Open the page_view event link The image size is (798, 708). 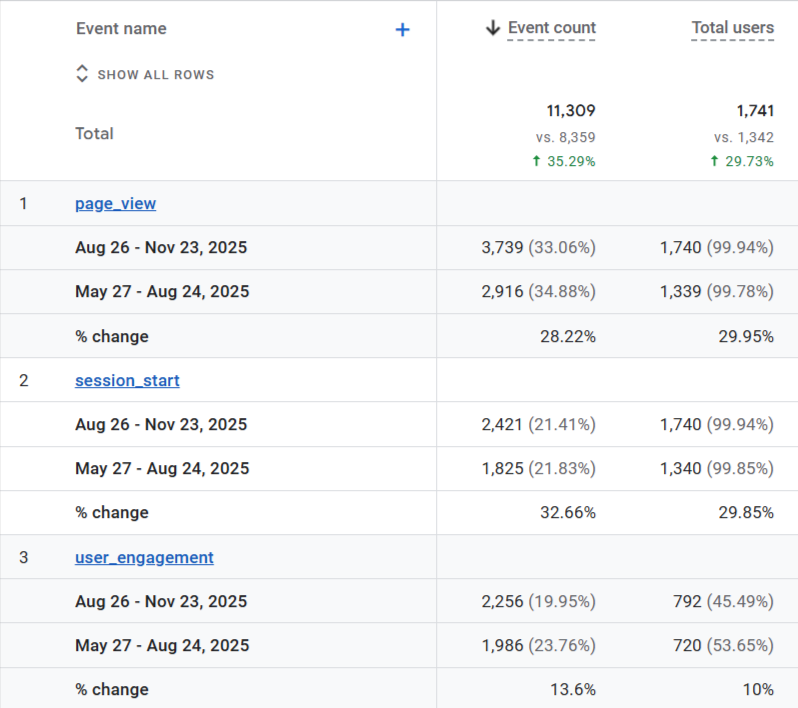pyautogui.click(x=115, y=204)
